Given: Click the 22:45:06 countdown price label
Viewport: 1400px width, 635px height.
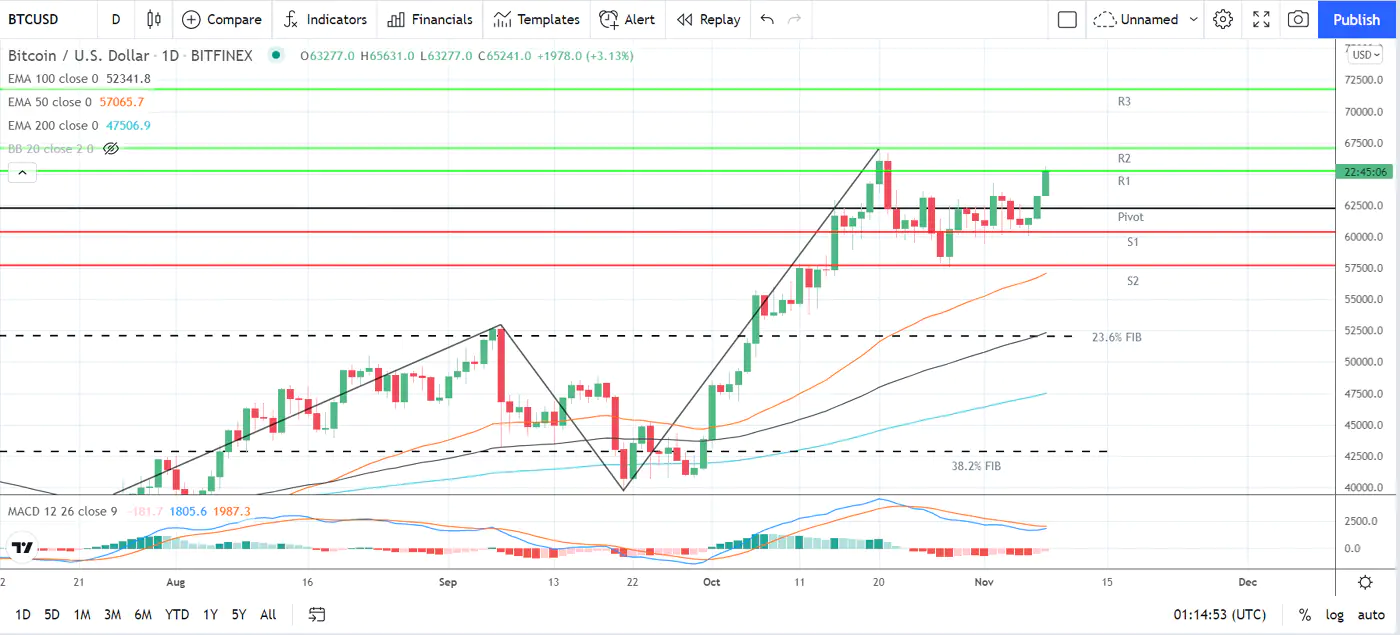Looking at the screenshot, I should pyautogui.click(x=1366, y=172).
